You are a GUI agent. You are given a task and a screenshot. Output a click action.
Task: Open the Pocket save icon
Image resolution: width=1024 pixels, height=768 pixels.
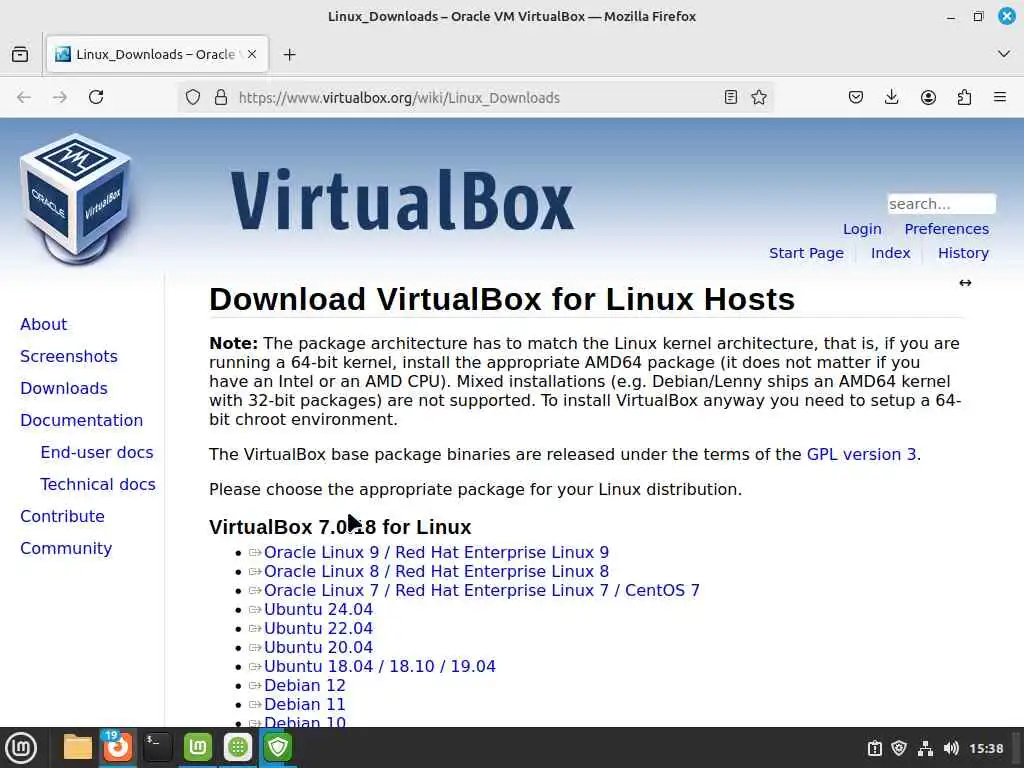[856, 97]
